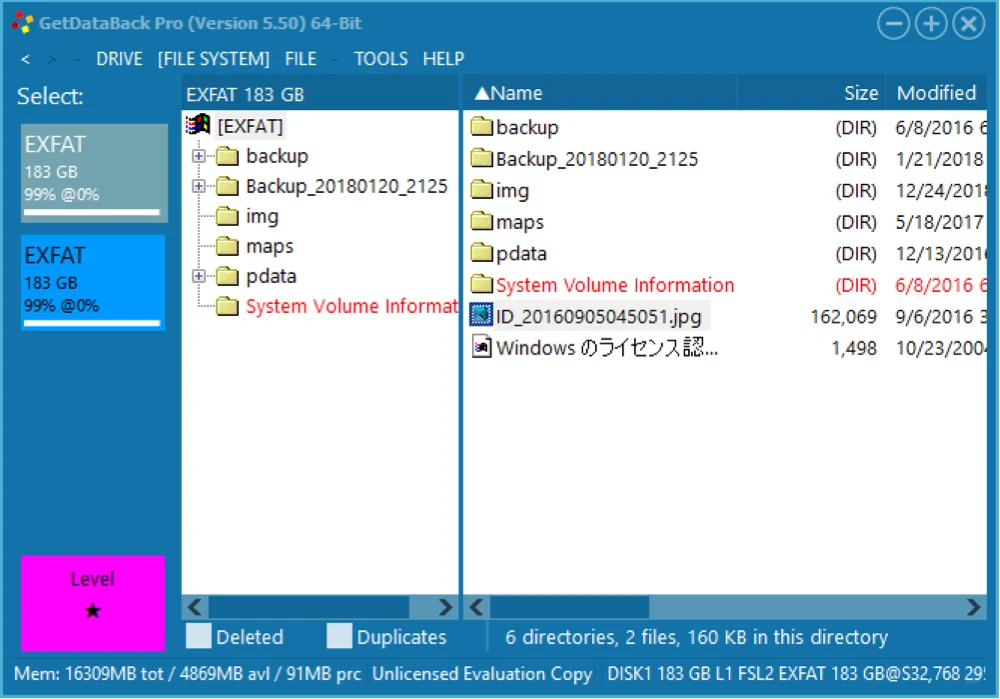Image resolution: width=1000 pixels, height=699 pixels.
Task: Select Backup_20180120_2125 name in file list
Action: tap(597, 159)
